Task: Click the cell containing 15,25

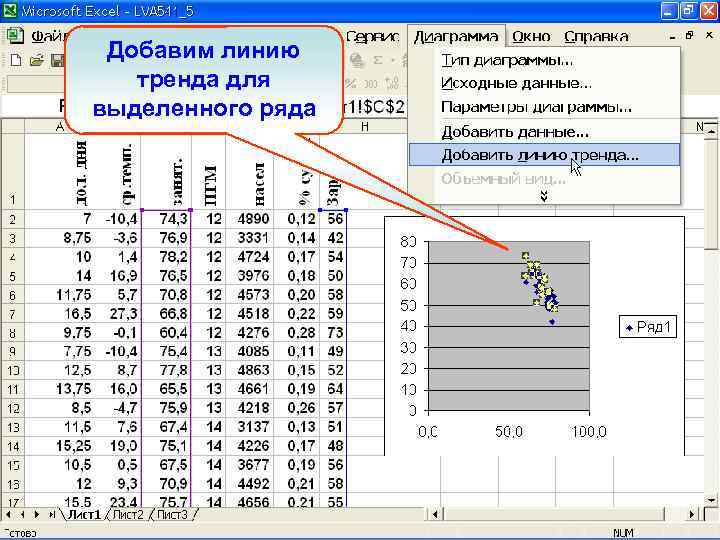Action: (x=59, y=446)
